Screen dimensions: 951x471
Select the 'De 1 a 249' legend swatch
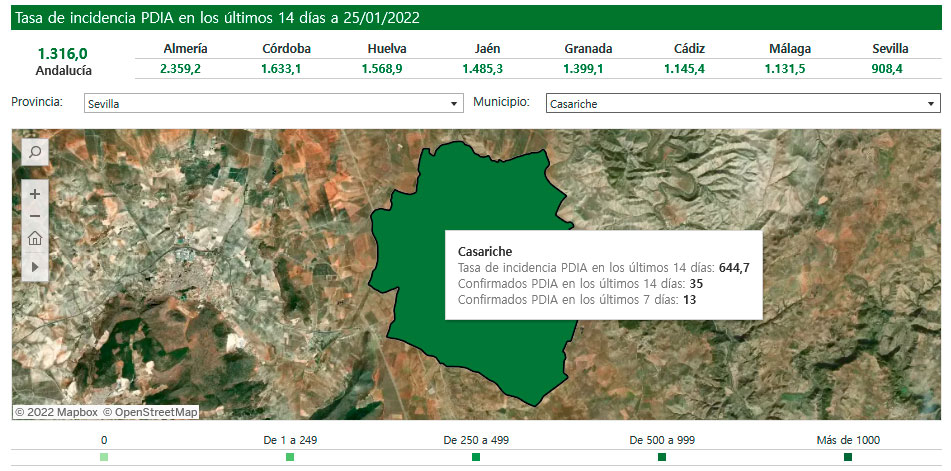click(290, 457)
